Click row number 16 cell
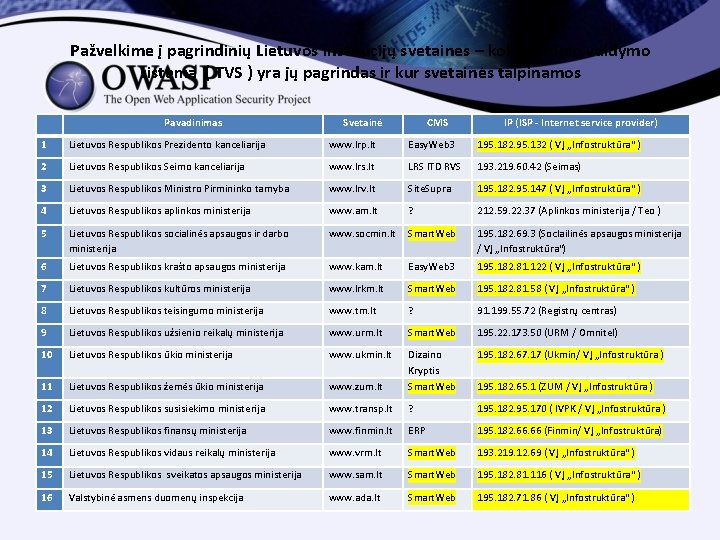Screen dimensions: 720x540 point(49,500)
